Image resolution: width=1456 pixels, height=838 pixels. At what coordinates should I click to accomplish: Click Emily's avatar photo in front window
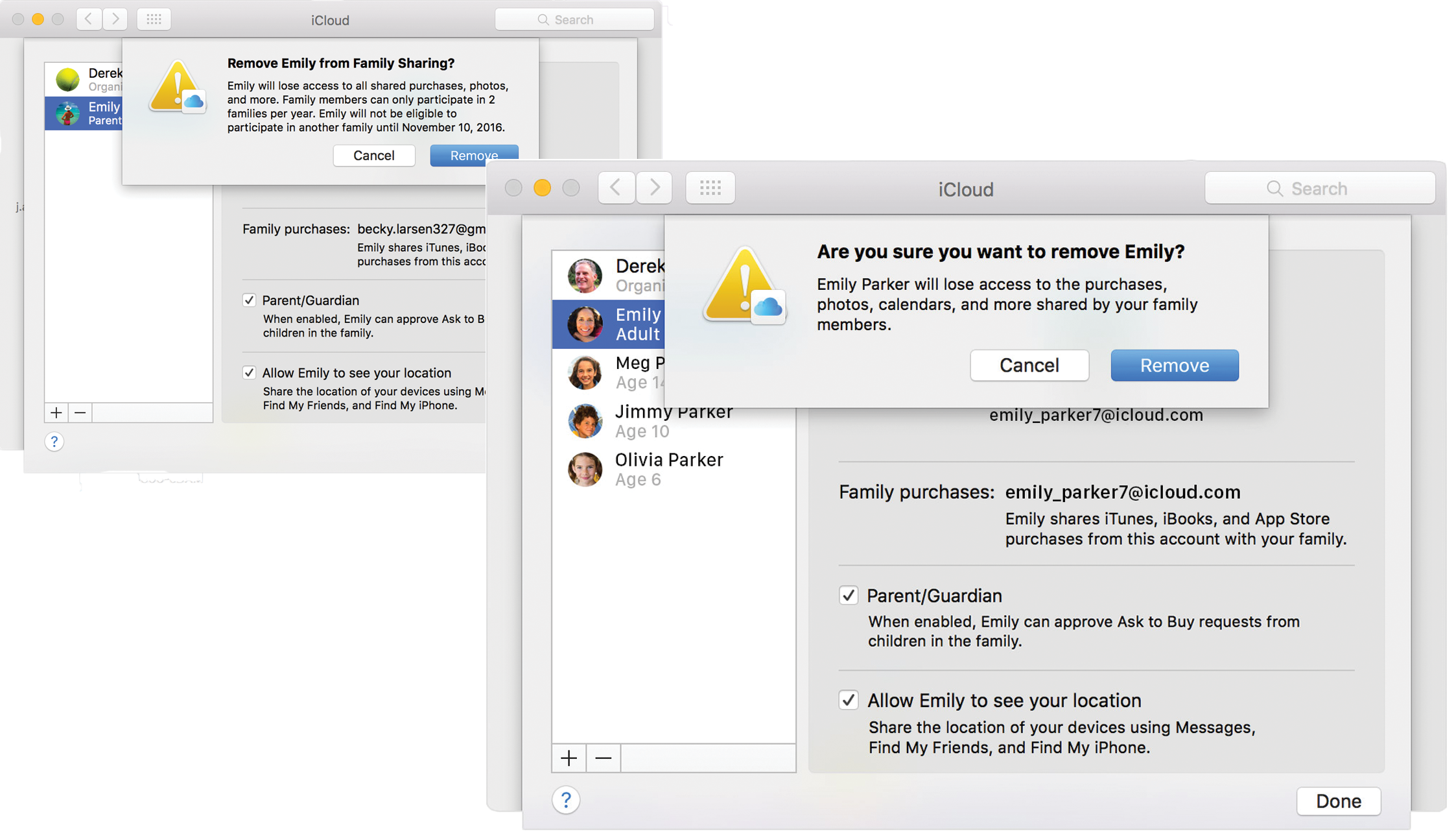click(585, 324)
